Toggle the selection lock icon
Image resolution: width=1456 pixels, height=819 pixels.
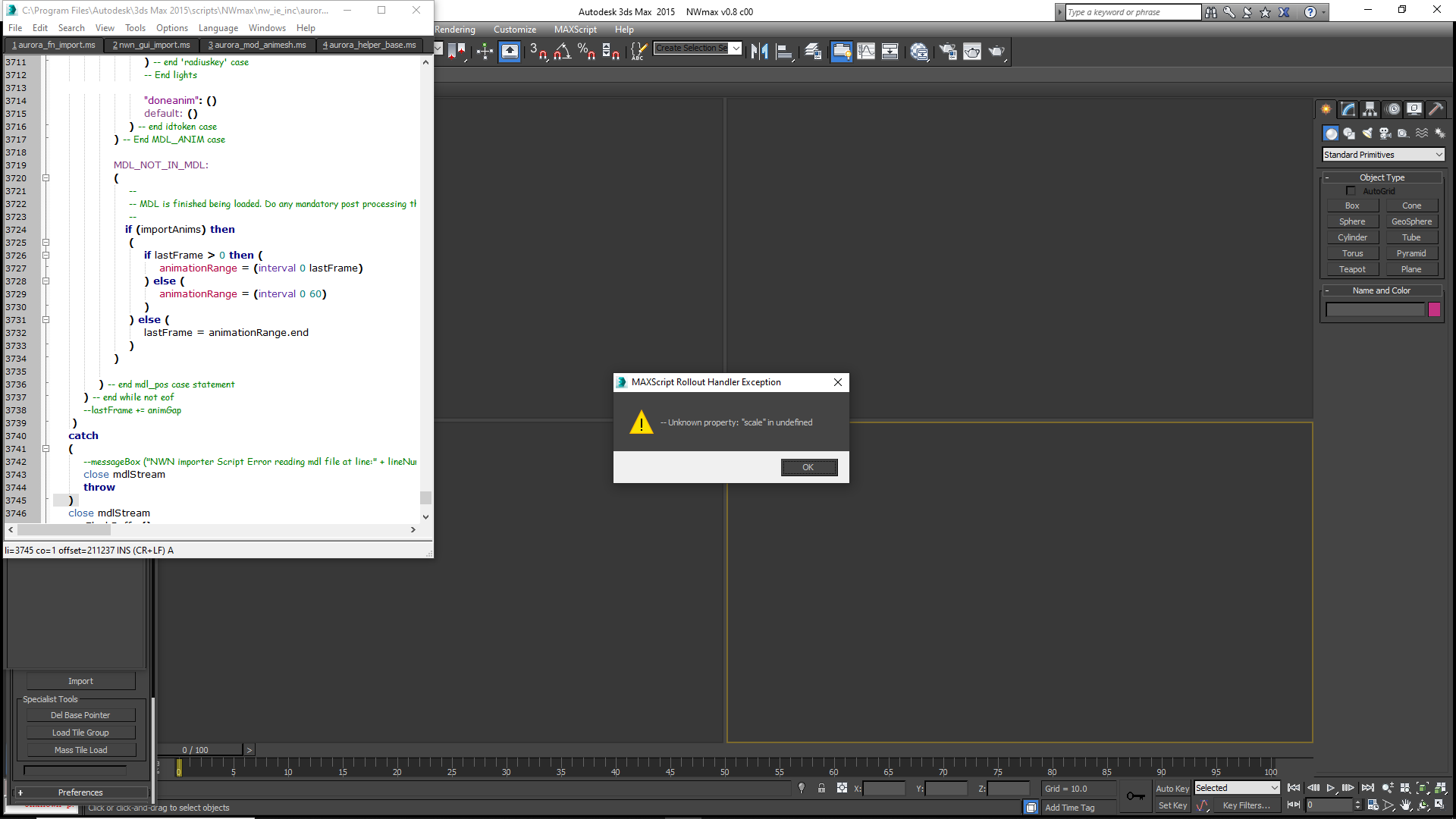click(x=821, y=789)
